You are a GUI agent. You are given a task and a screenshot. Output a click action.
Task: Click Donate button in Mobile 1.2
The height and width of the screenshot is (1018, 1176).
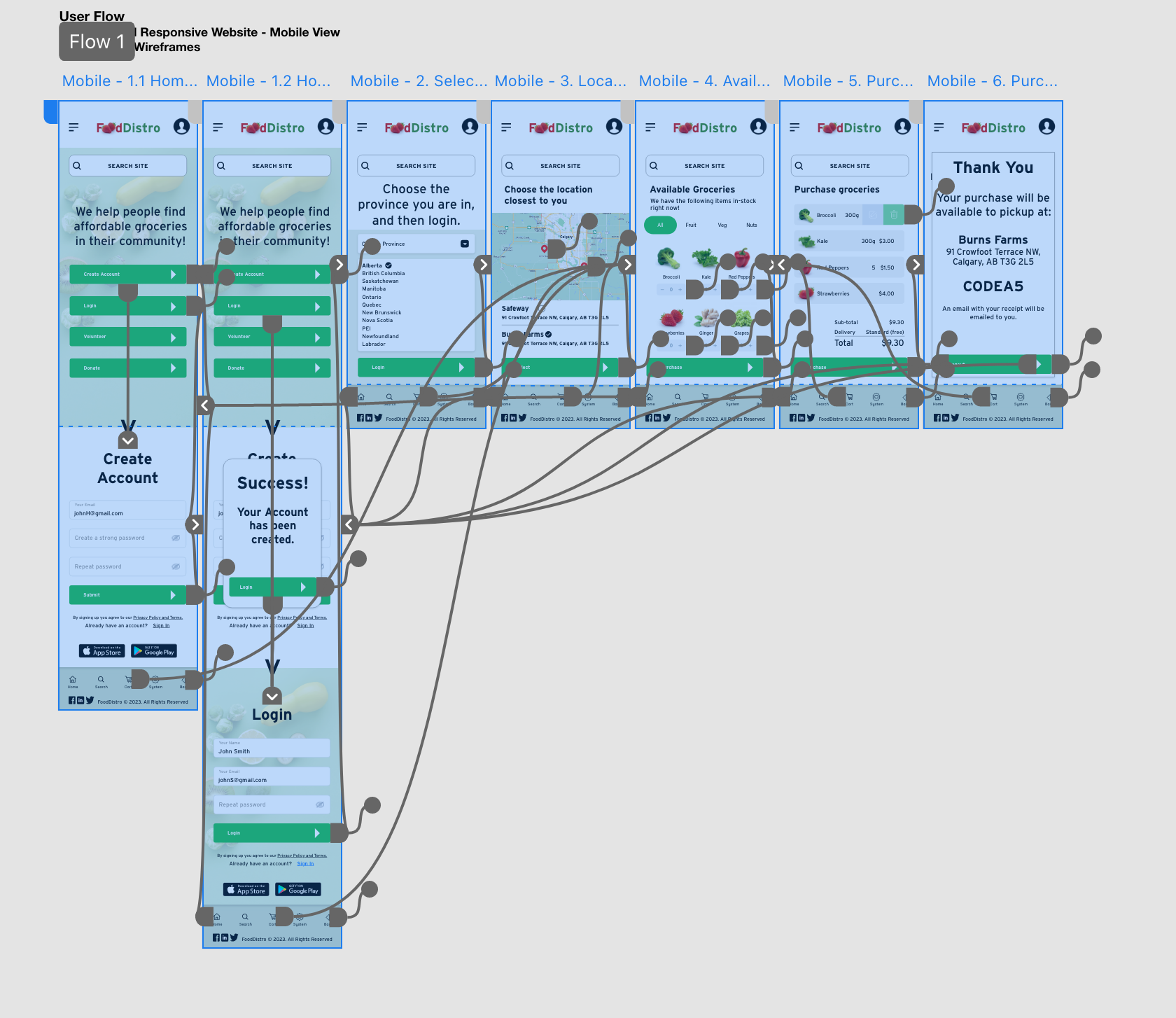272,368
